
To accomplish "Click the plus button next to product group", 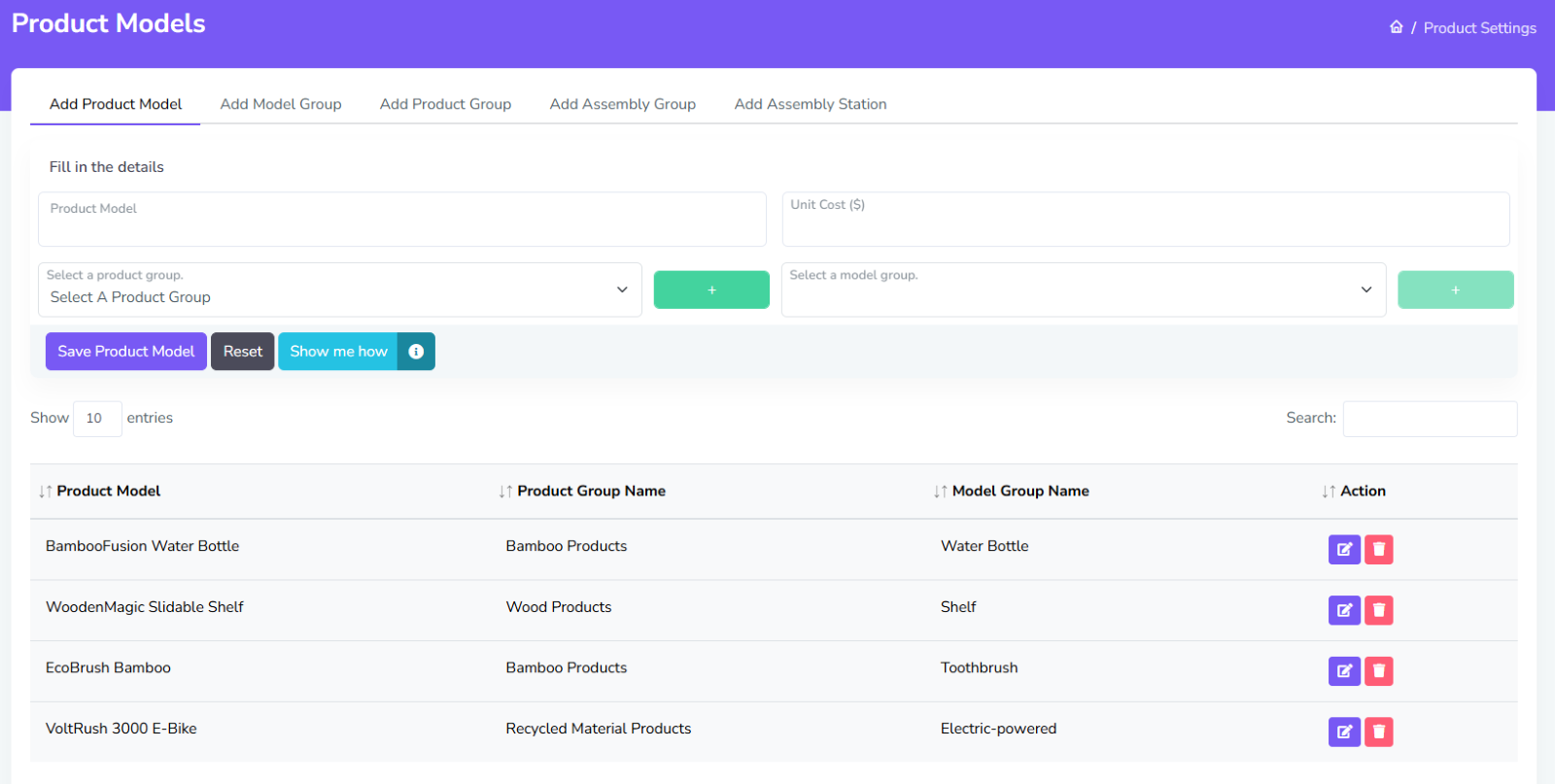I will (x=711, y=290).
